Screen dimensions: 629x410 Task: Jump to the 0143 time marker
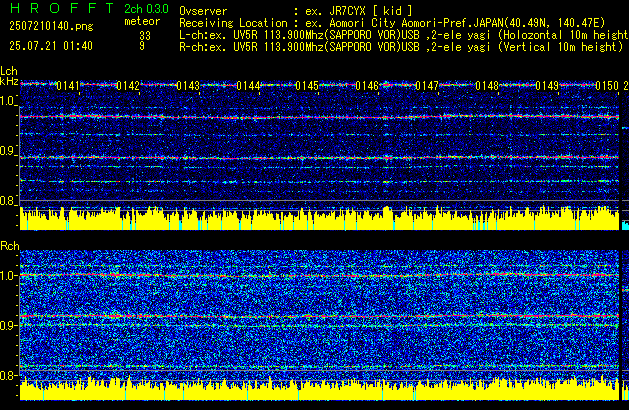coord(188,86)
